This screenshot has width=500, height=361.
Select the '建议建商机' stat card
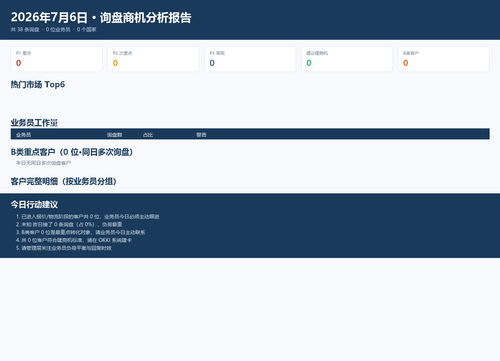click(347, 59)
